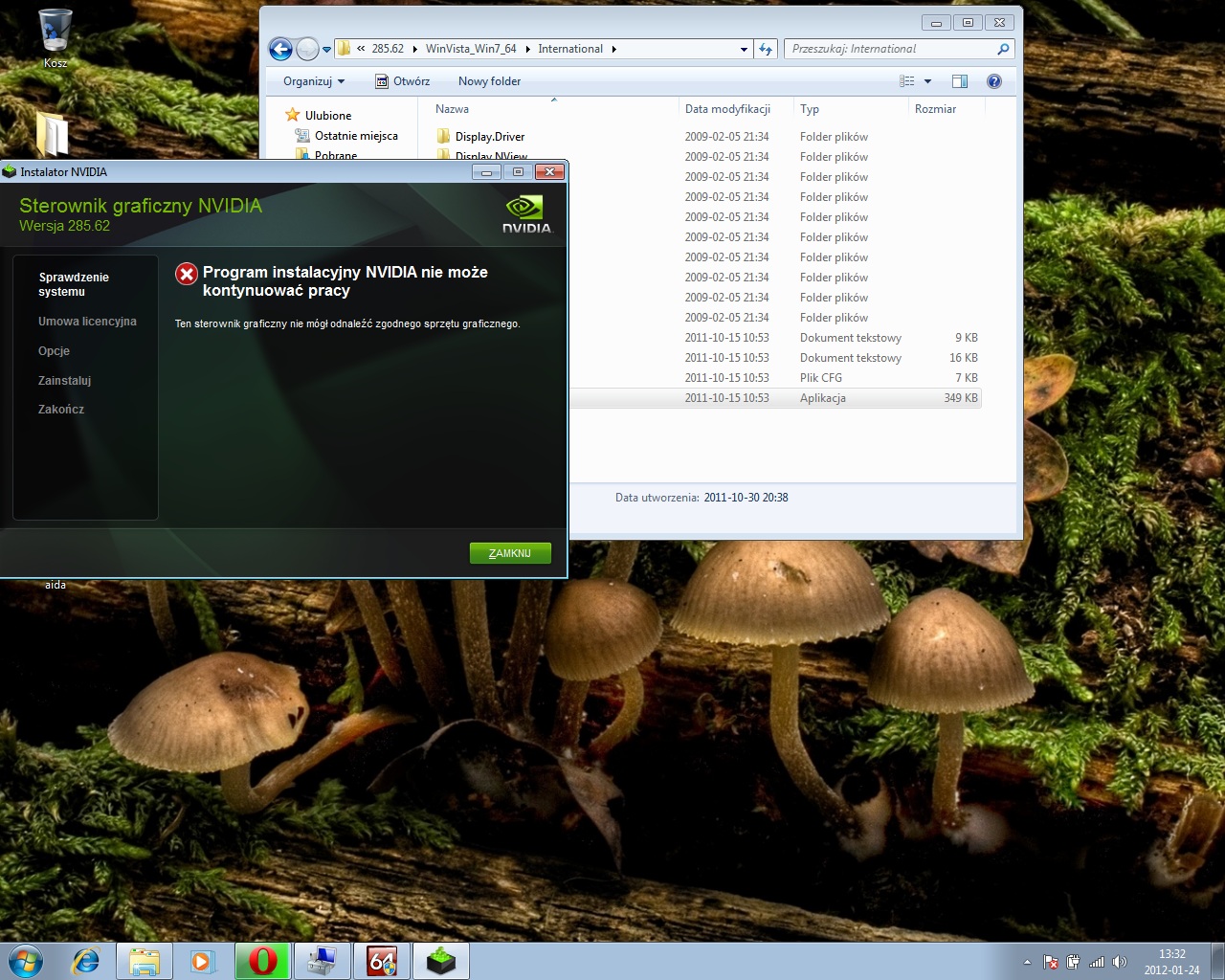The image size is (1225, 980).
Task: Open the Windows Start menu
Action: tap(26, 961)
